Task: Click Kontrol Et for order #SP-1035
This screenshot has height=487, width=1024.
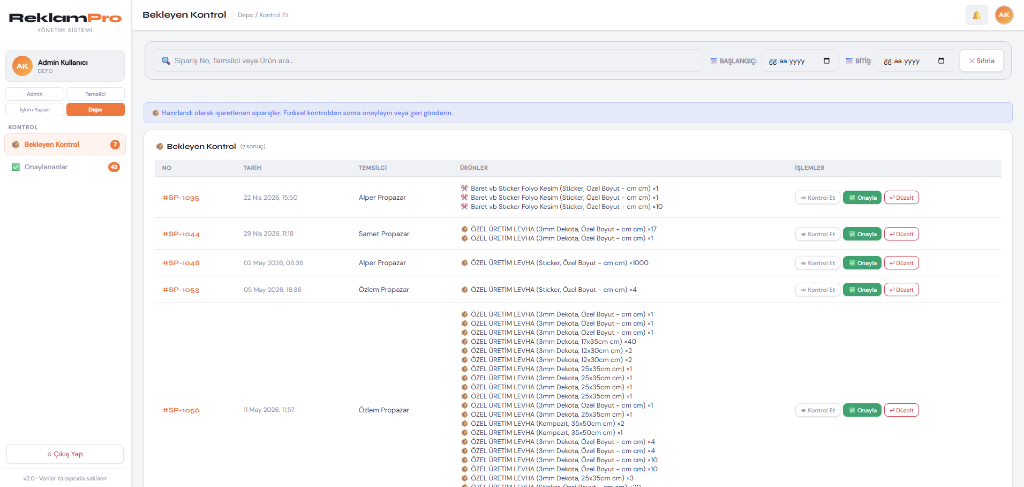Action: [818, 197]
